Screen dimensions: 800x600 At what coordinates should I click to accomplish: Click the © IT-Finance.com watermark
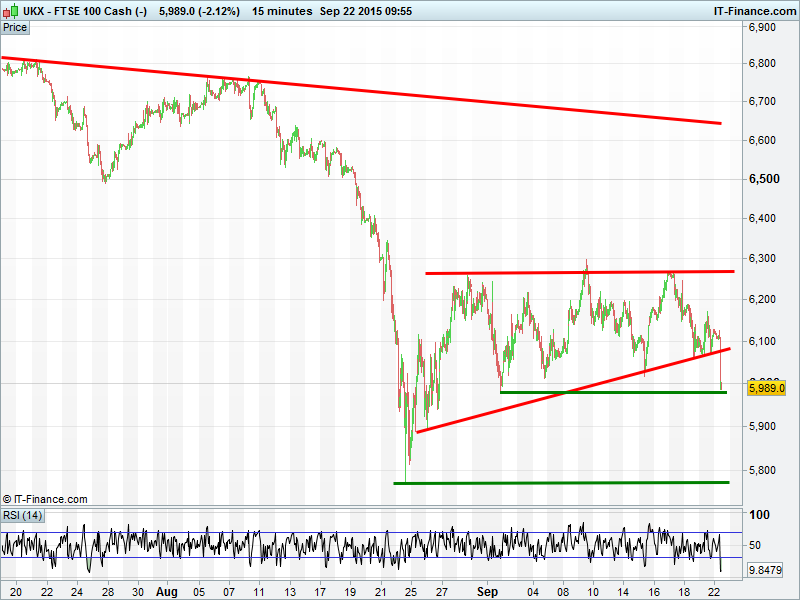pos(45,499)
